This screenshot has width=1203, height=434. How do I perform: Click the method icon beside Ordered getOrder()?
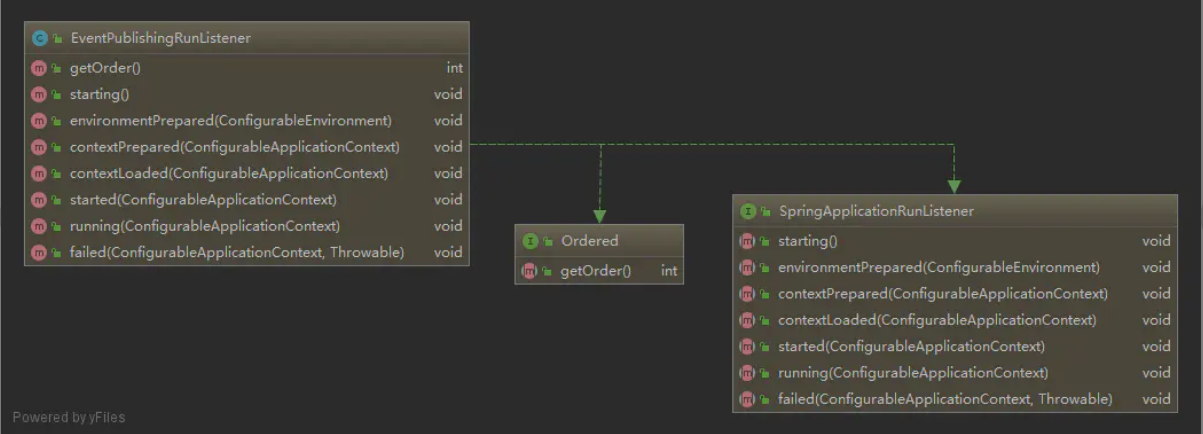coord(530,270)
